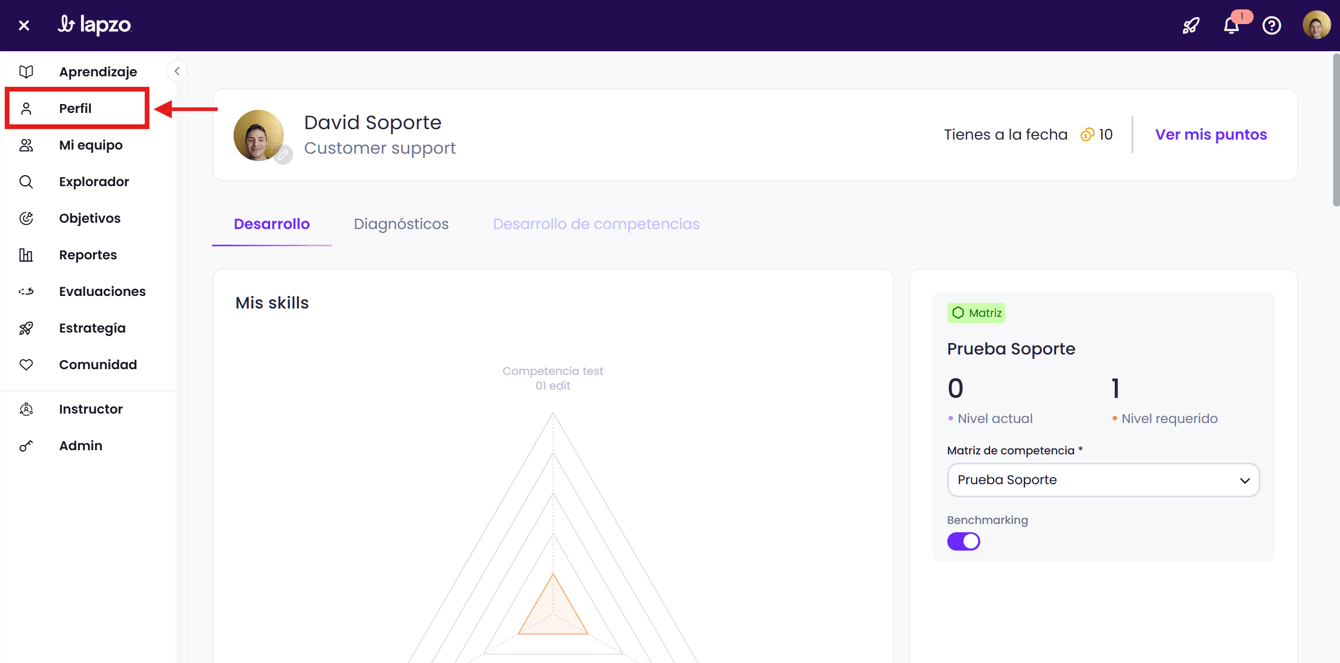Image resolution: width=1340 pixels, height=663 pixels.
Task: Click the Explorador search icon
Action: point(26,182)
